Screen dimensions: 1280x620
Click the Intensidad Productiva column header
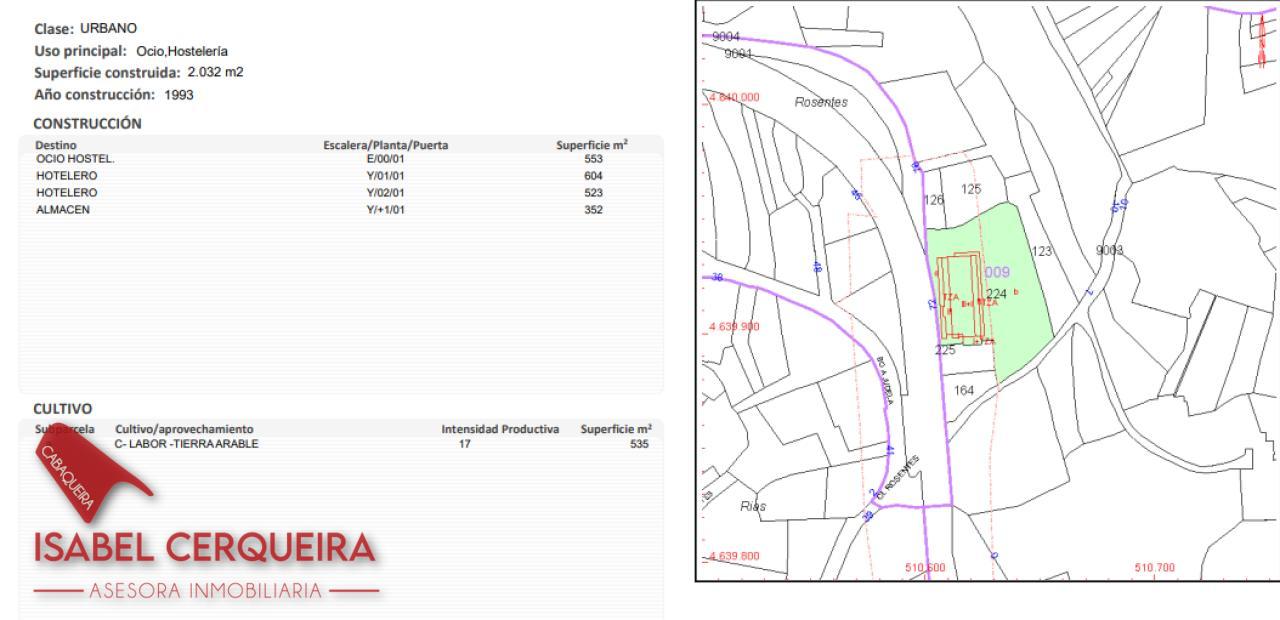[x=498, y=429]
